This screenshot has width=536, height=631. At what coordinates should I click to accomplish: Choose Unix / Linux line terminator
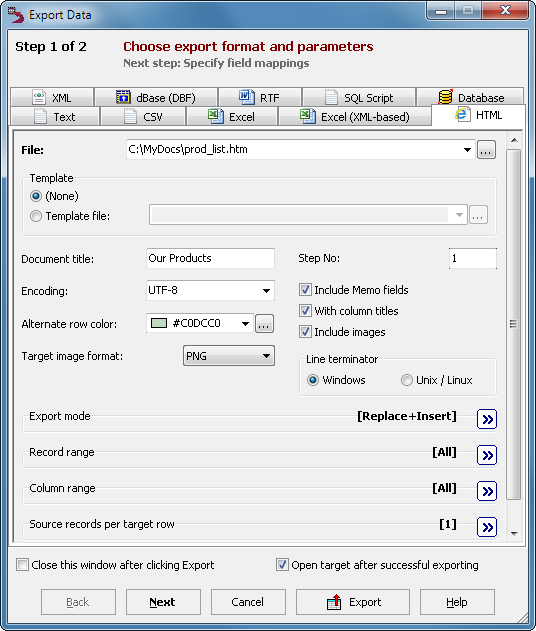[x=407, y=380]
